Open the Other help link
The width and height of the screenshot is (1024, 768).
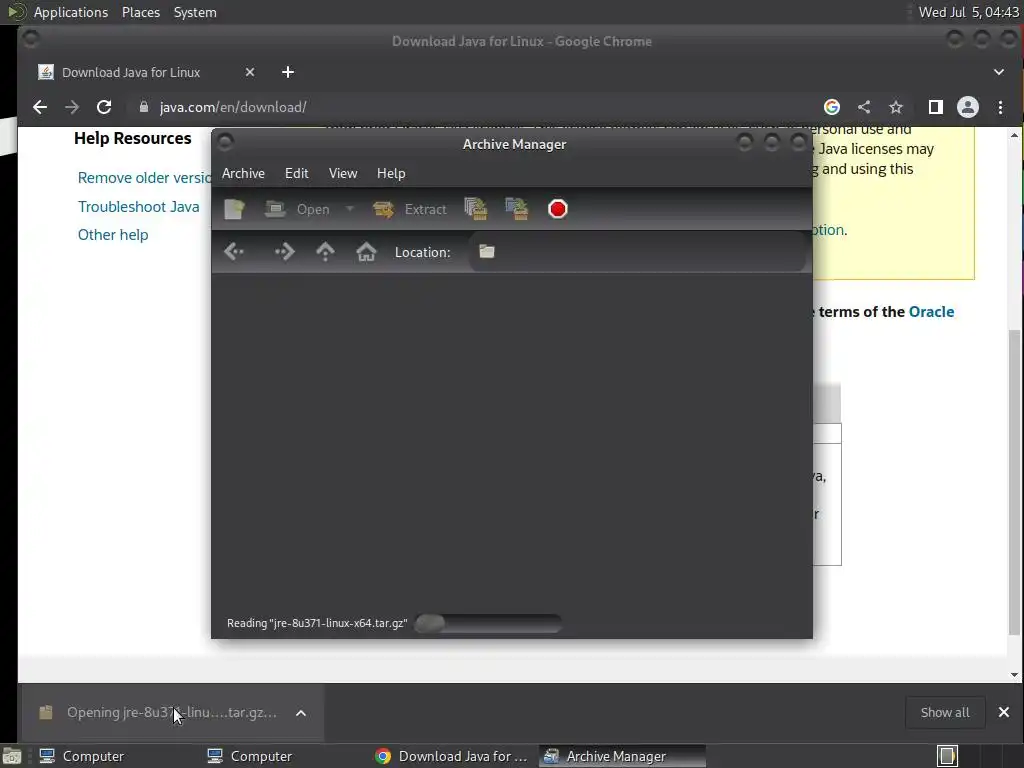[113, 234]
